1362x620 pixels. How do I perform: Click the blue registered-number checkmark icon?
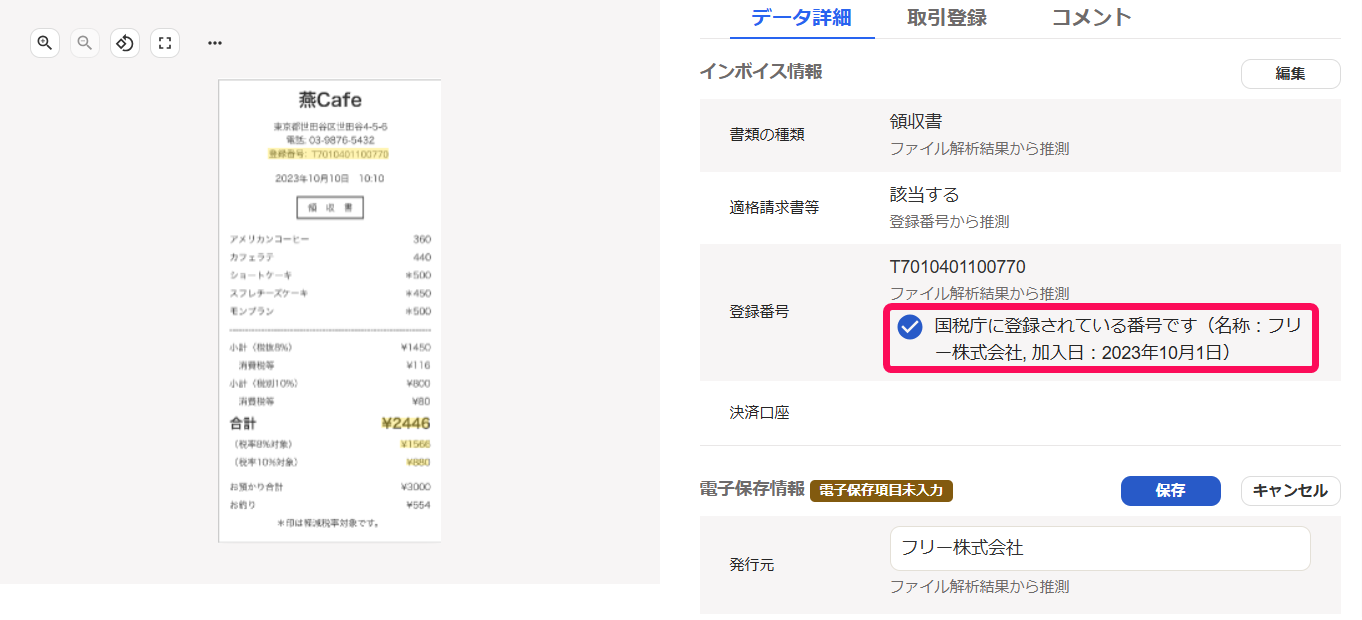point(909,327)
